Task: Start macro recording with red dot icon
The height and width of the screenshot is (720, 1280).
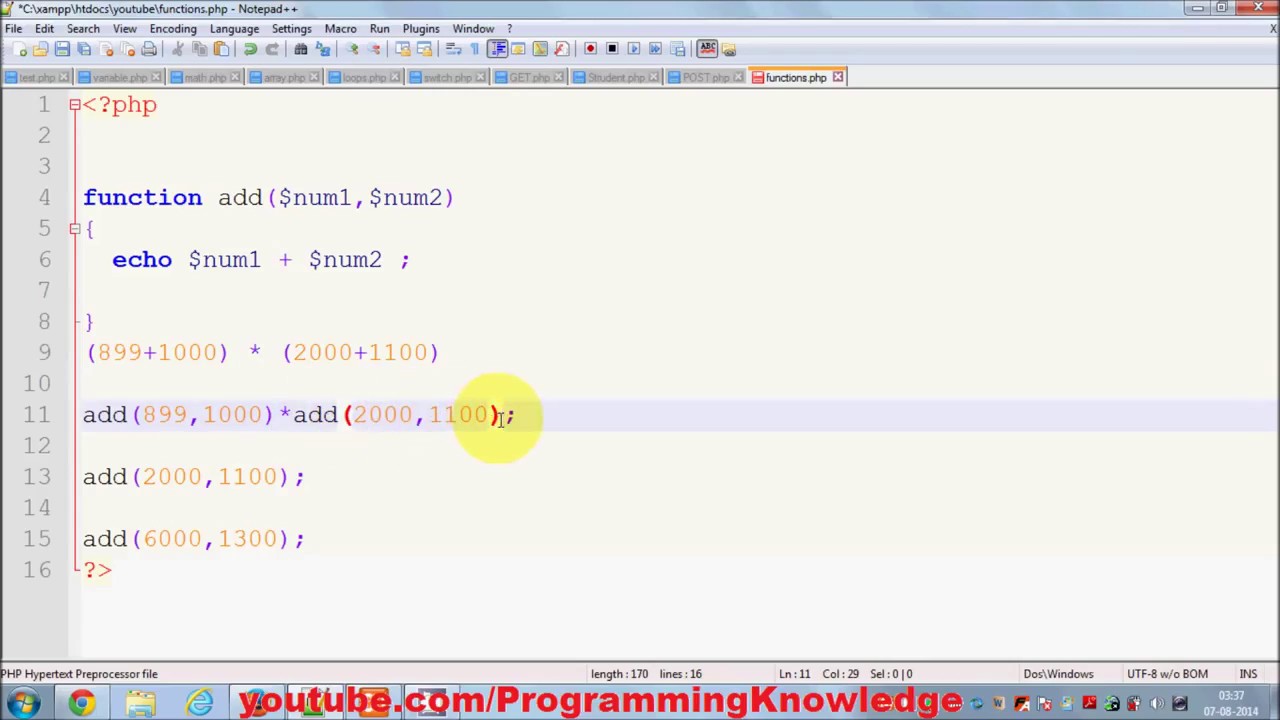Action: [x=590, y=49]
